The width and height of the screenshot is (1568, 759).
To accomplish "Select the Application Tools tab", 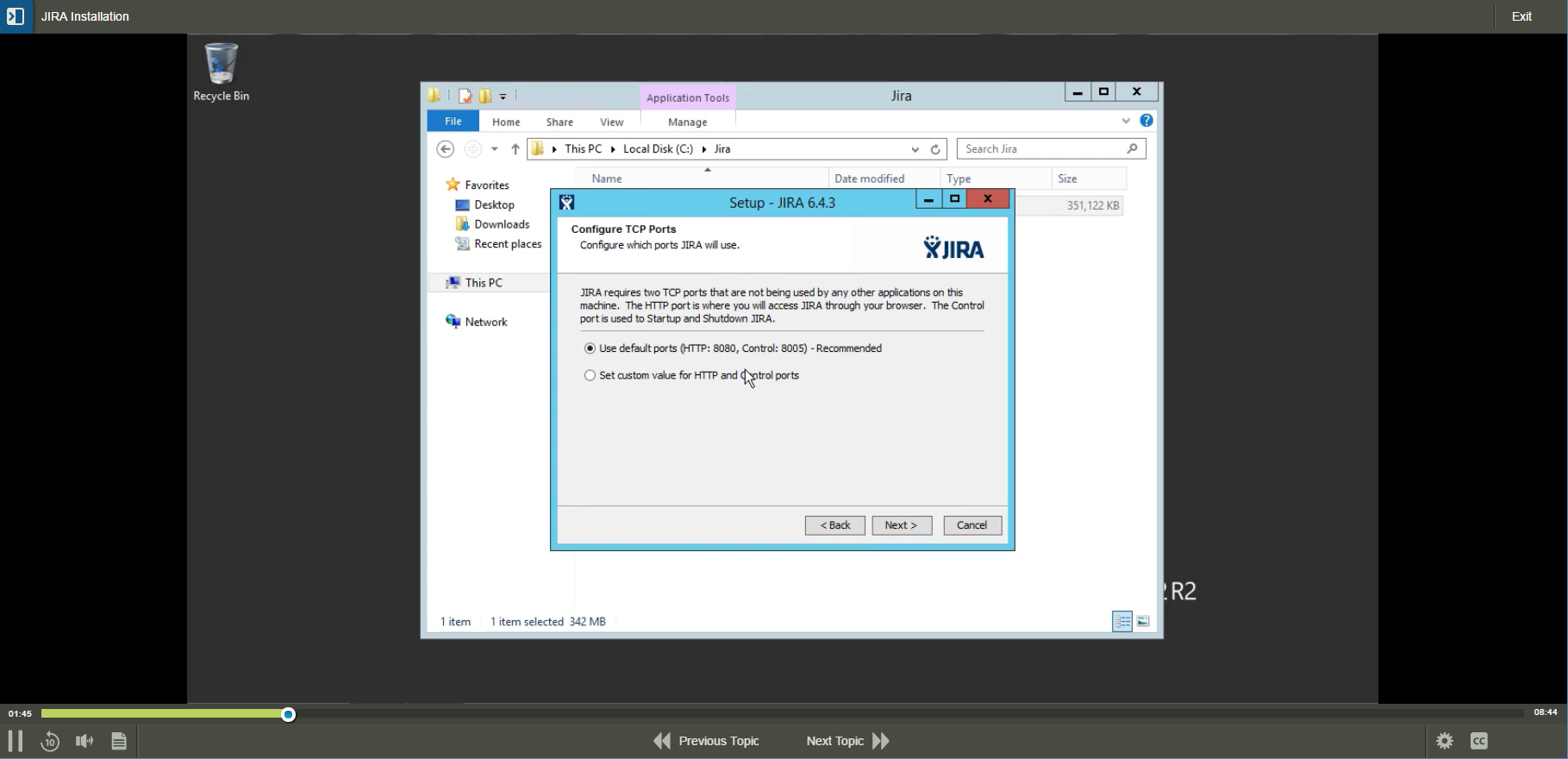I will pyautogui.click(x=688, y=97).
